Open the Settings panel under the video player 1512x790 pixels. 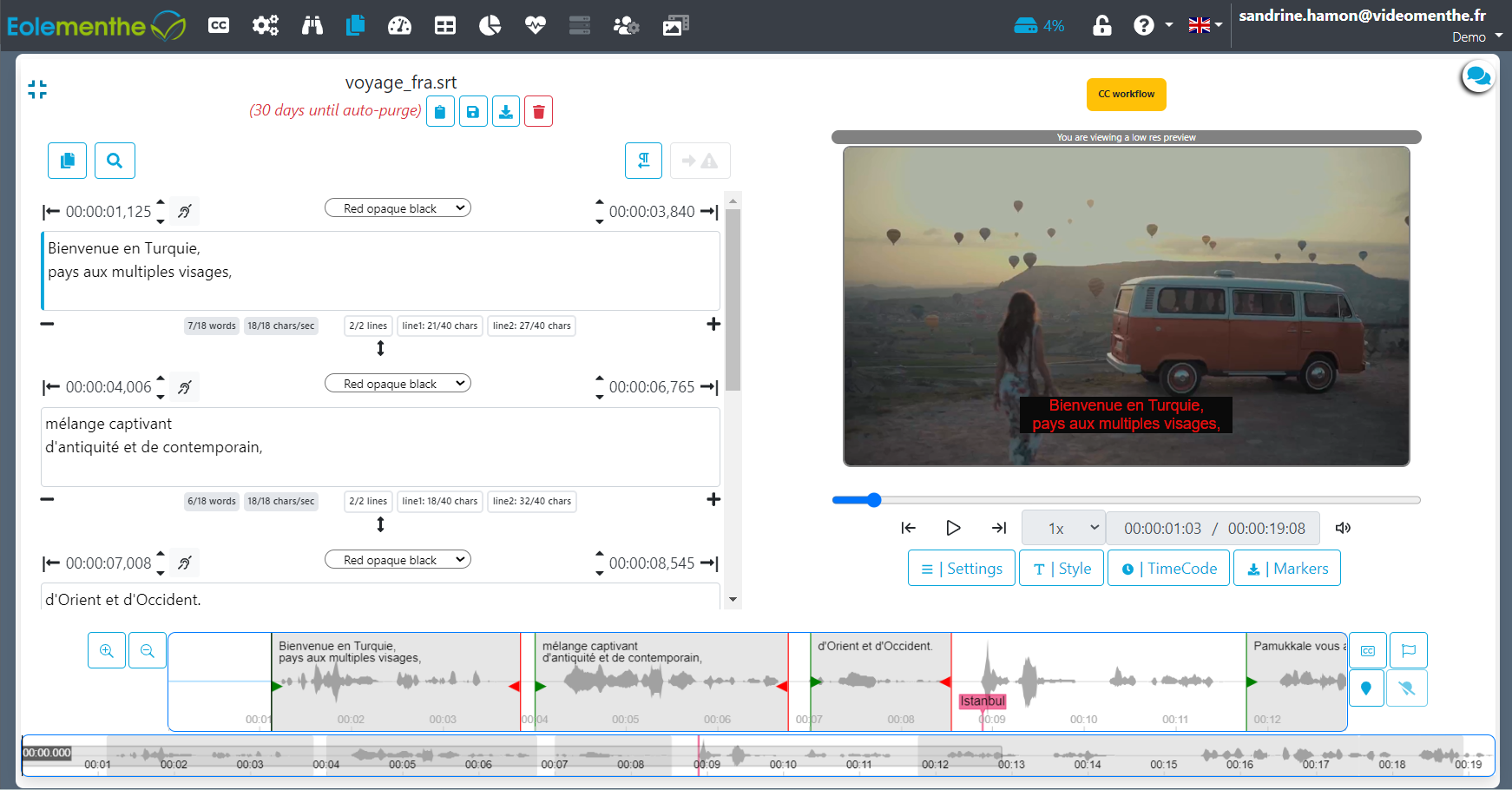[x=961, y=568]
